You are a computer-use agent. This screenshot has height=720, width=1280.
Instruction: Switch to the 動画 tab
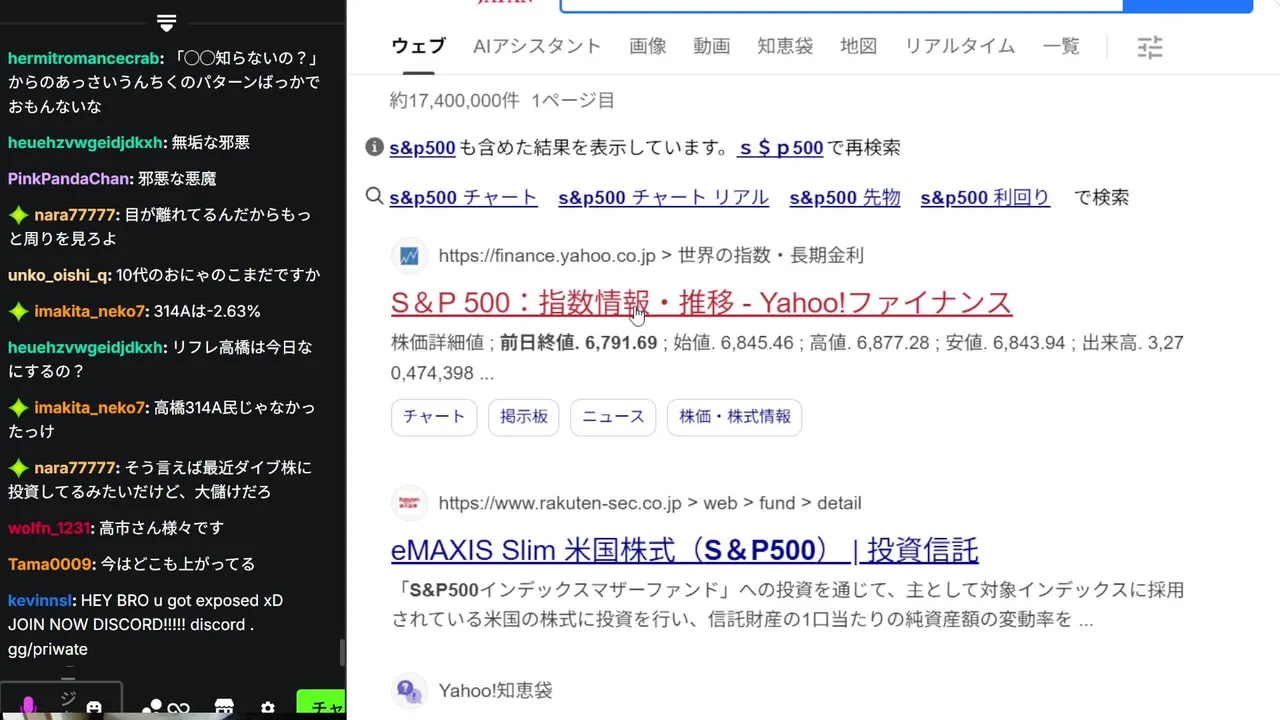coord(712,46)
